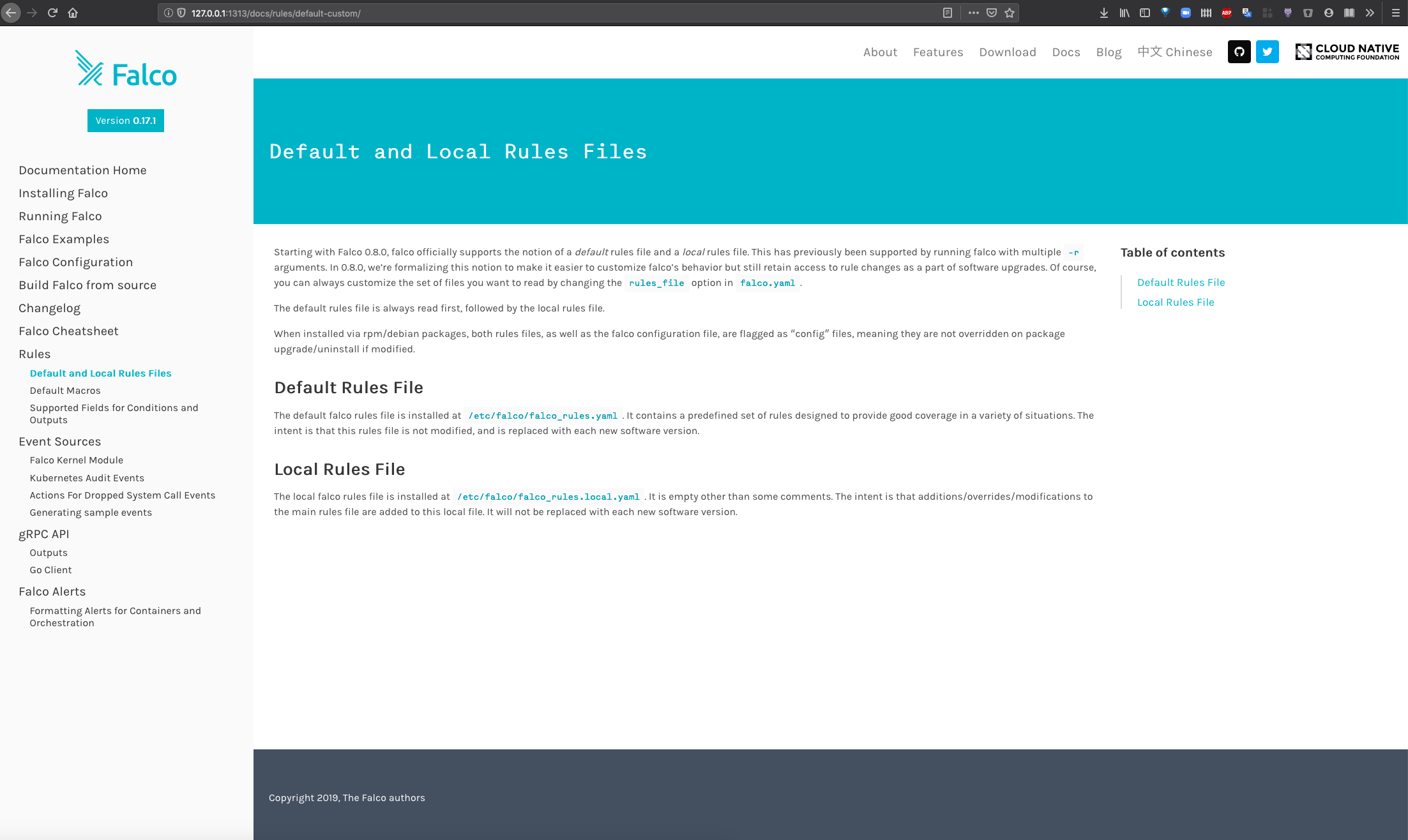The height and width of the screenshot is (840, 1408).
Task: Click the browser Library icon
Action: pos(1124,12)
